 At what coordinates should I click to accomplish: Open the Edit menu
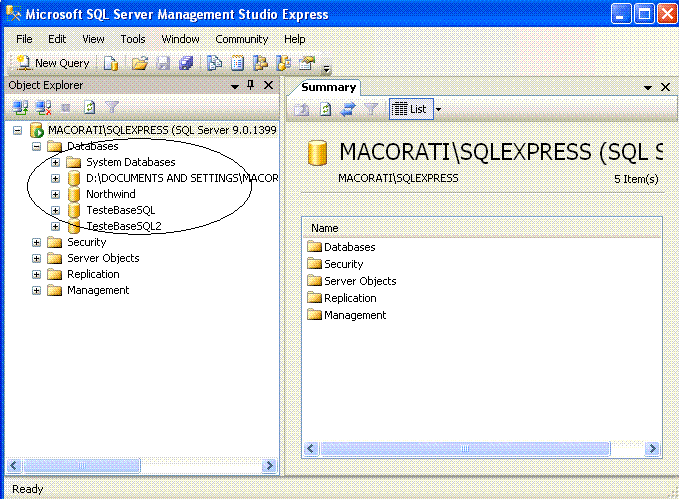tap(57, 39)
